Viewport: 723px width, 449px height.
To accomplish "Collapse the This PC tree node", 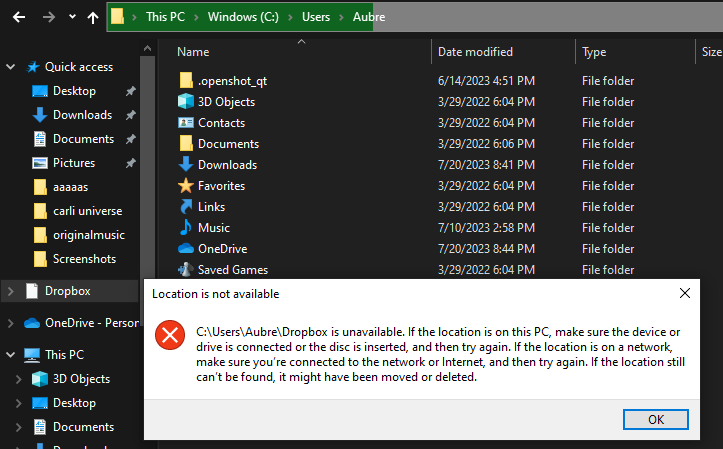I will 11,355.
